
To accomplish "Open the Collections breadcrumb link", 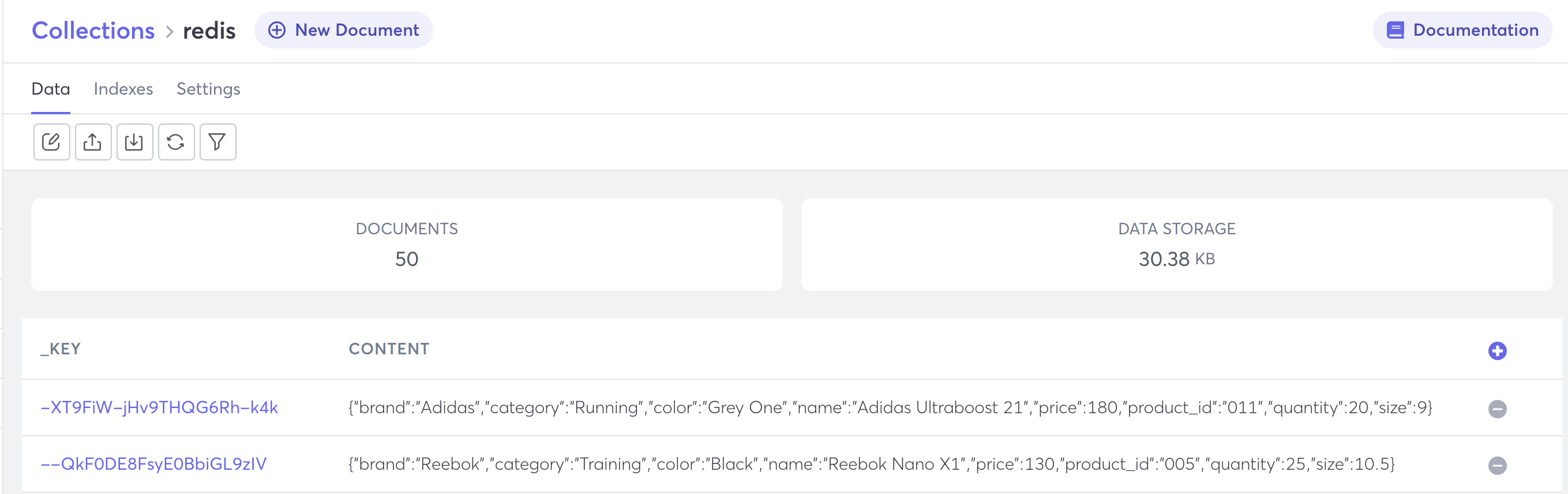I will (93, 30).
